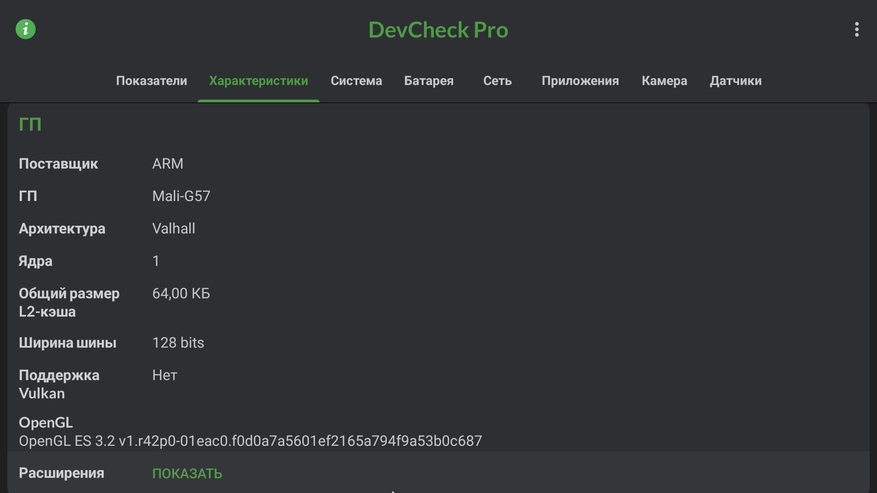Click the DevCheck Pro title
877x493 pixels.
[x=438, y=30]
